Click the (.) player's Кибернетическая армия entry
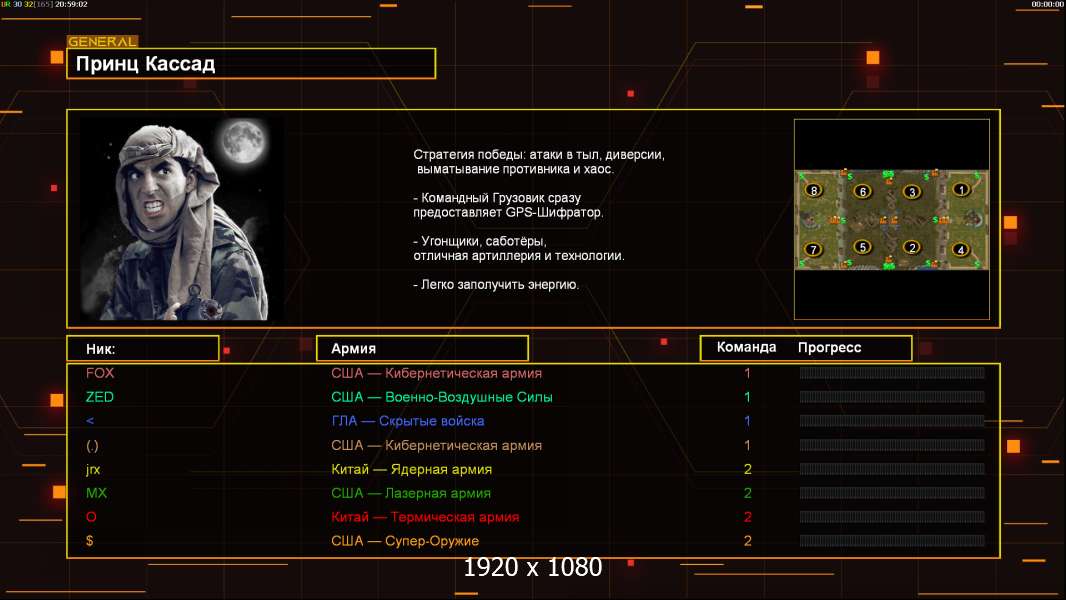Image resolution: width=1066 pixels, height=600 pixels. click(x=436, y=446)
